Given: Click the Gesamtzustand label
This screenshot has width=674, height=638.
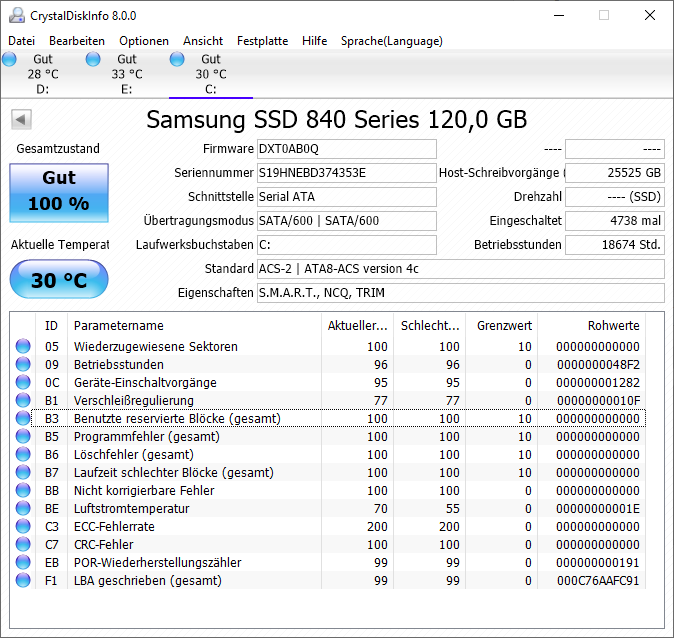Looking at the screenshot, I should (58, 149).
